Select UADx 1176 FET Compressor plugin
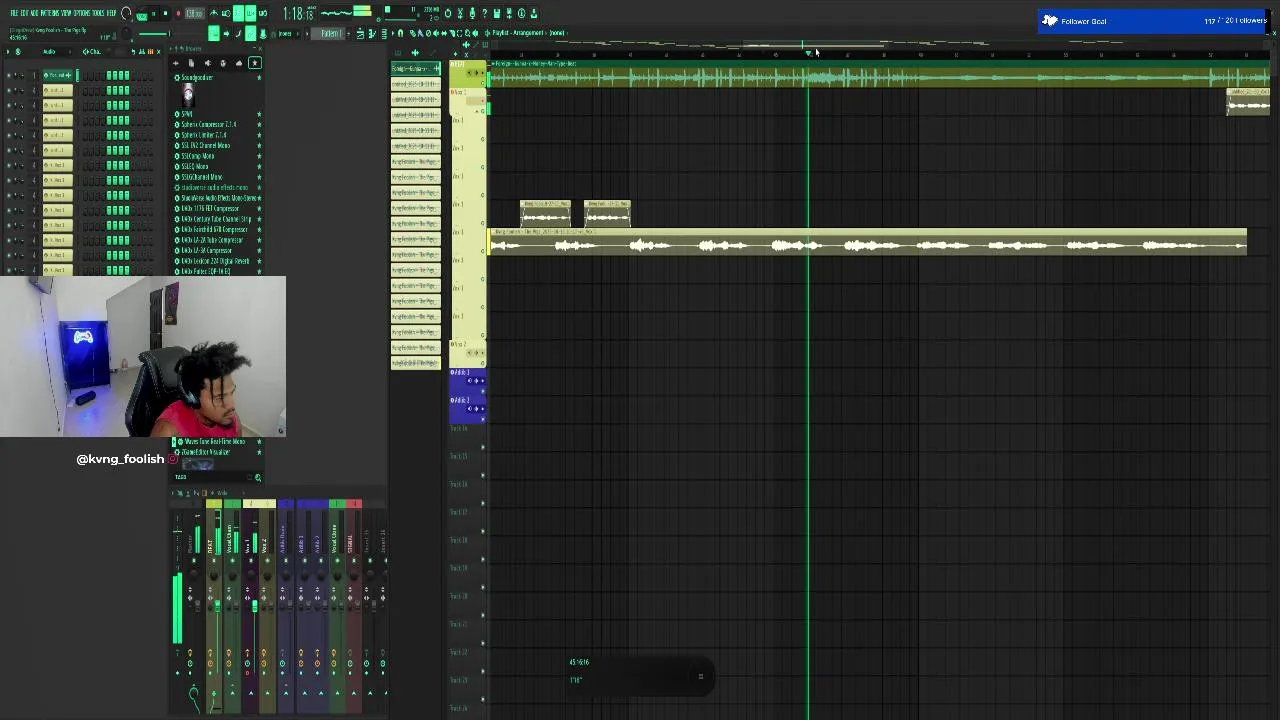1280x720 pixels. pyautogui.click(x=210, y=208)
